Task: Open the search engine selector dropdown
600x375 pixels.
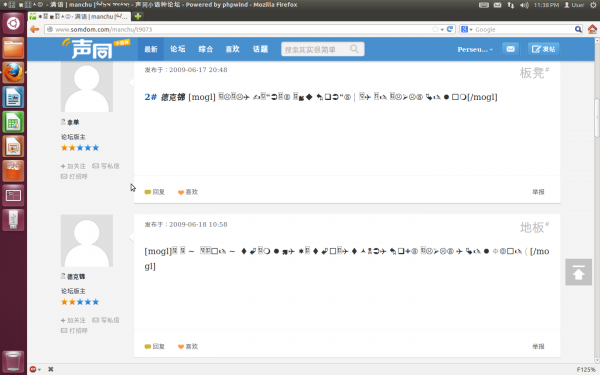Action: [467, 29]
